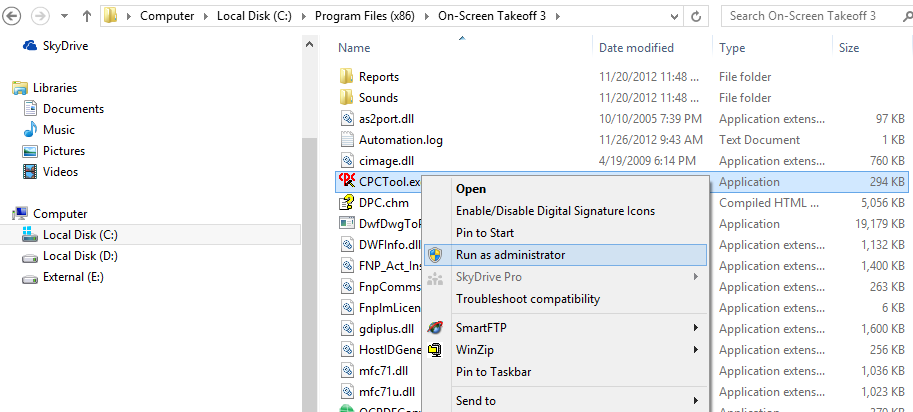
Task: Click the CPCTool.exe application icon
Action: click(x=347, y=181)
